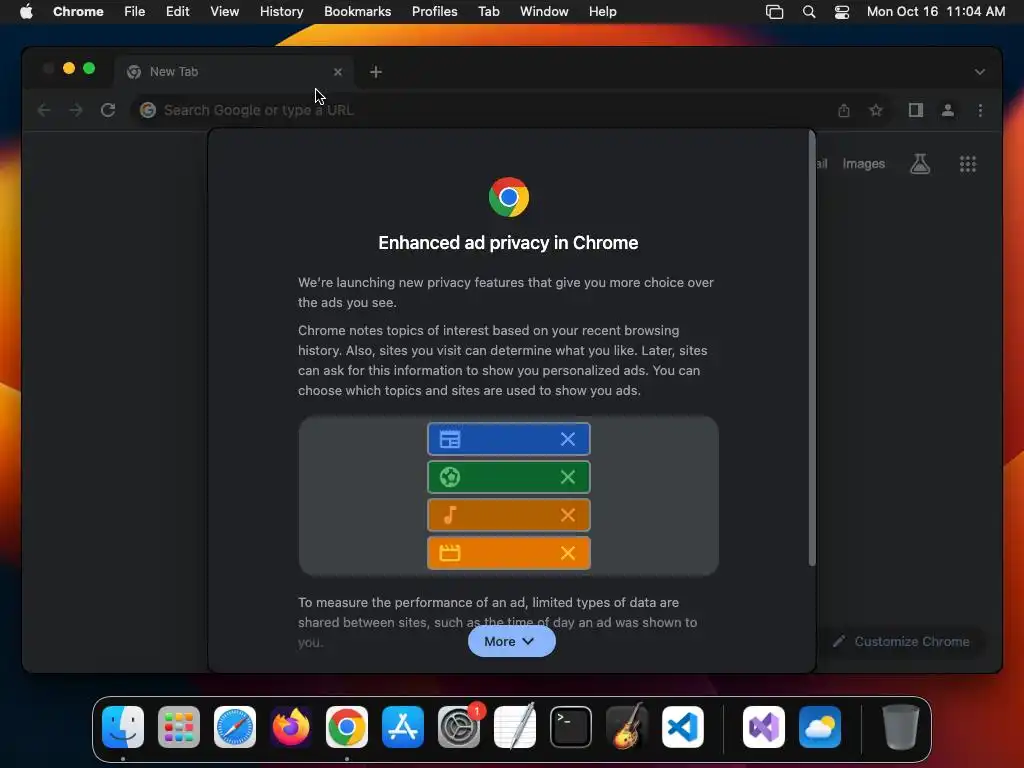Expand the tab search chevron
Viewport: 1024px width, 768px height.
click(980, 72)
